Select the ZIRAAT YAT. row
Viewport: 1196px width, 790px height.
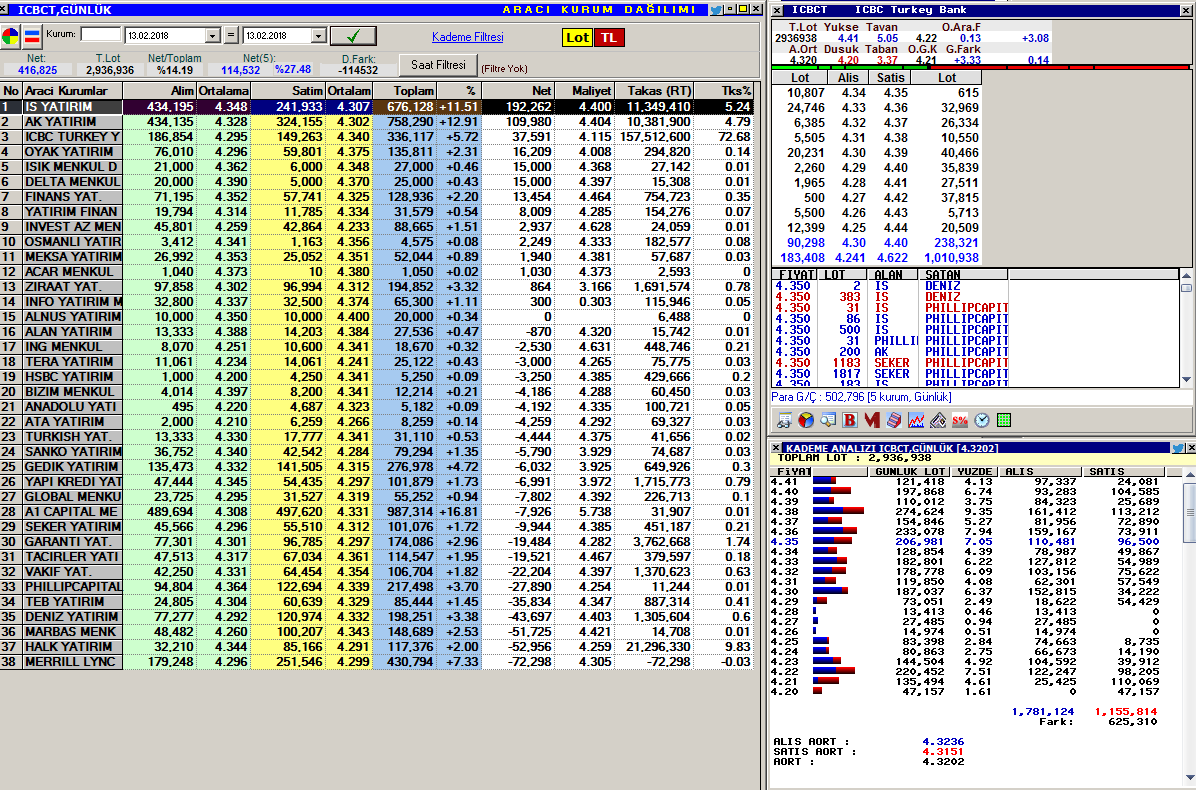[x=377, y=287]
